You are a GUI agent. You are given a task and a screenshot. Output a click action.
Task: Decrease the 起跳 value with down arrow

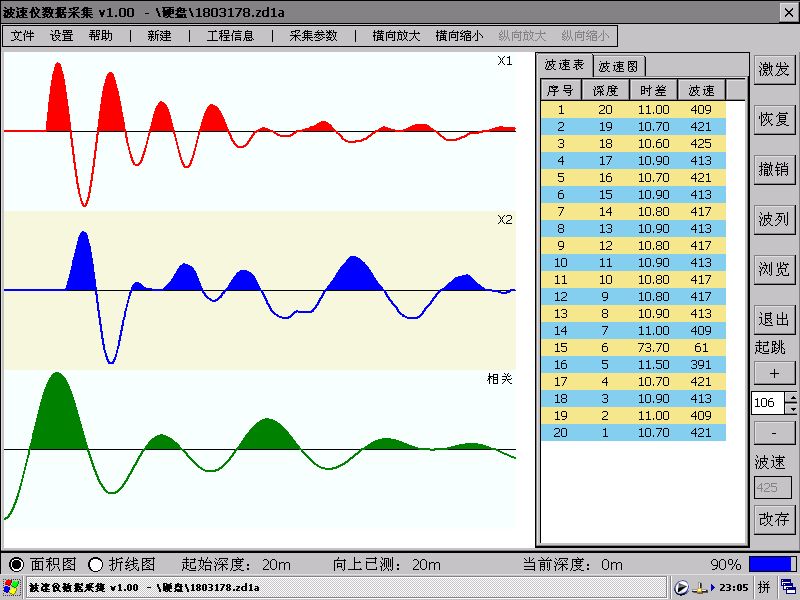(x=792, y=408)
